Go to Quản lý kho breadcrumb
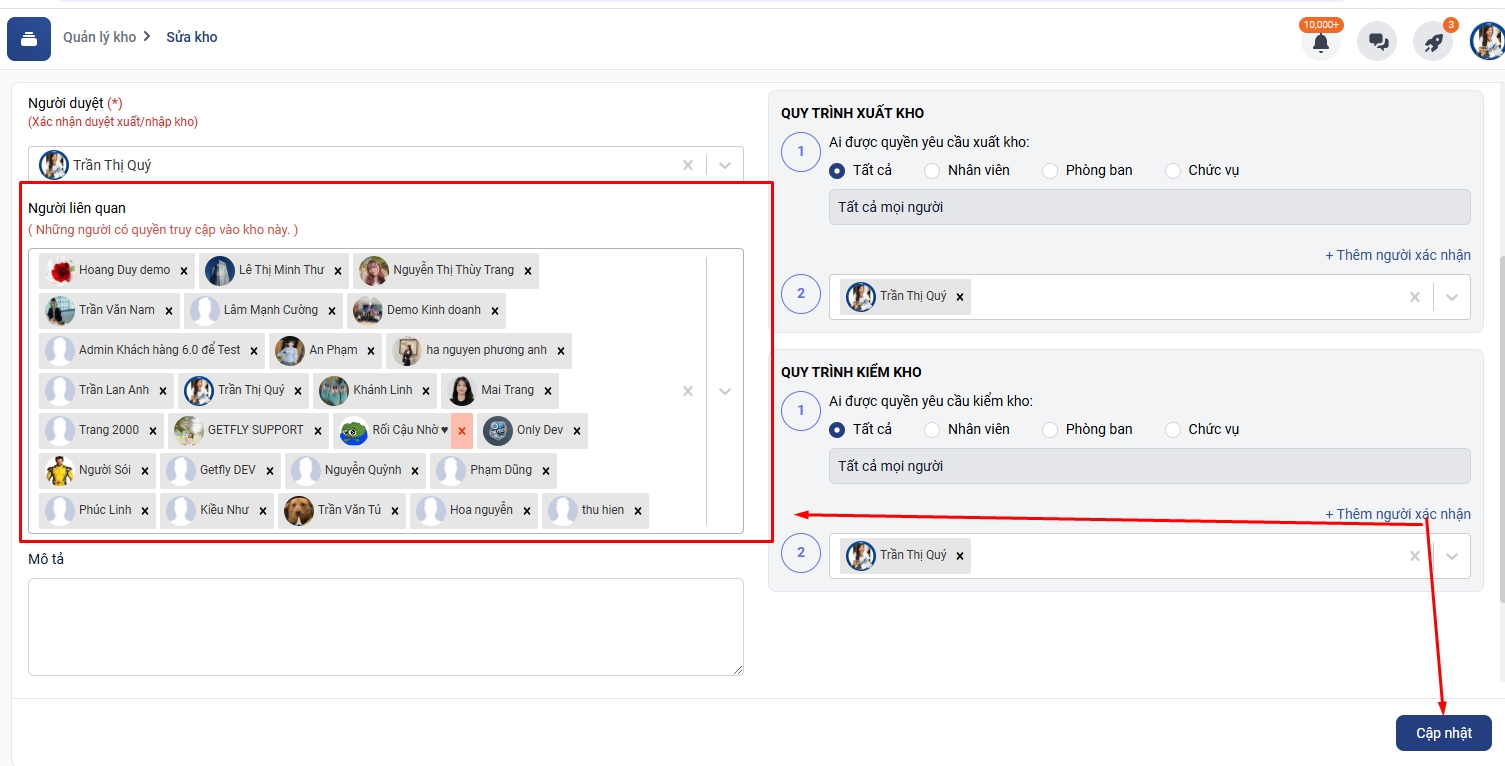1505x766 pixels. (x=99, y=37)
